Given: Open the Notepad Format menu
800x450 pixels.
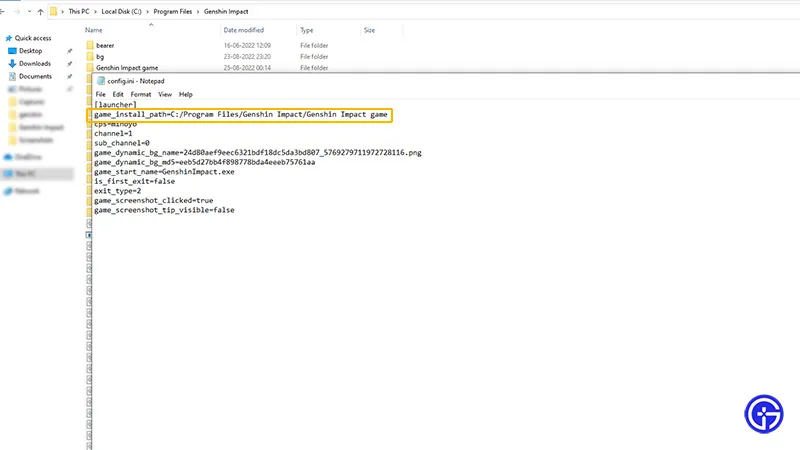Looking at the screenshot, I should click(141, 94).
